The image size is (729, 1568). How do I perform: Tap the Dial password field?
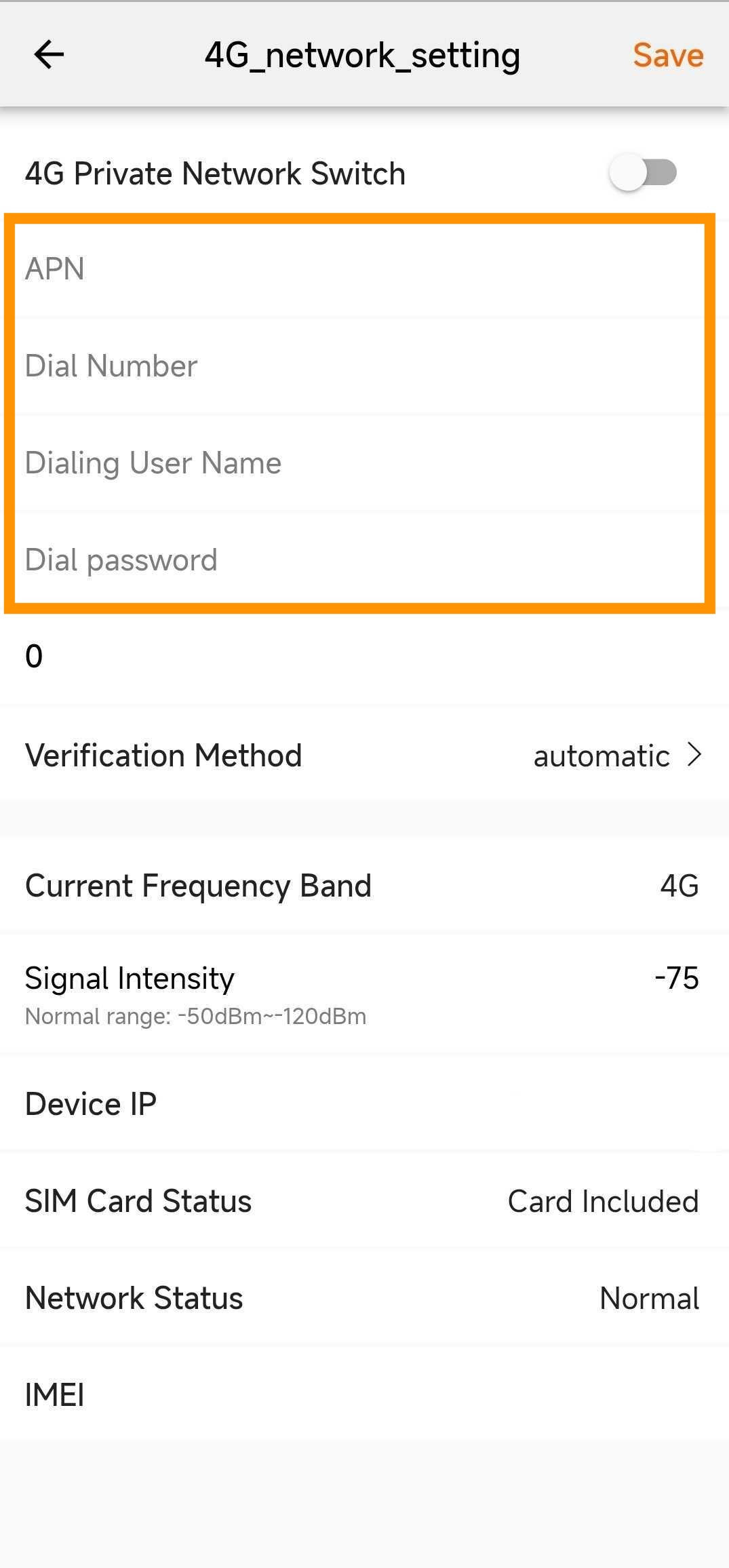tap(359, 560)
